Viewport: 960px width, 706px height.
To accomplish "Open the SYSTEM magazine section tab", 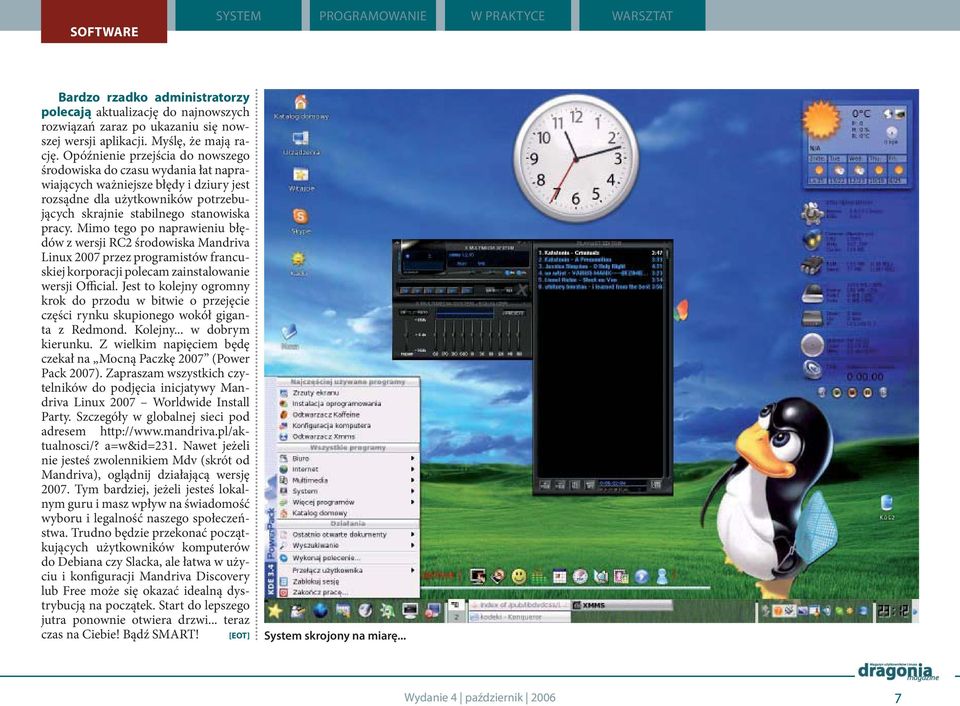I will coord(238,15).
